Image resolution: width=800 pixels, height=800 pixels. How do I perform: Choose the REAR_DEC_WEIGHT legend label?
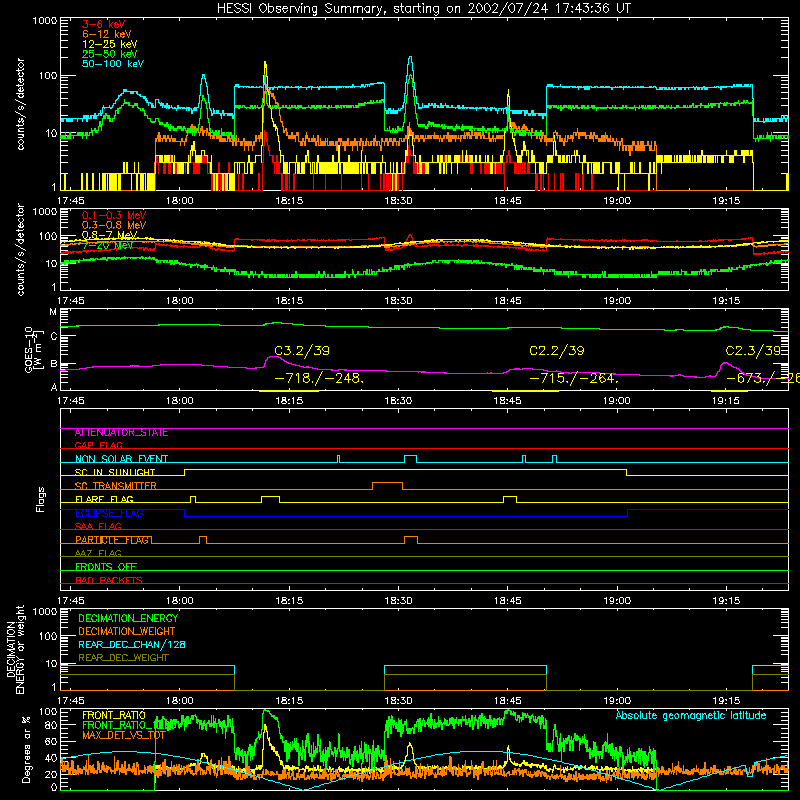(x=123, y=658)
